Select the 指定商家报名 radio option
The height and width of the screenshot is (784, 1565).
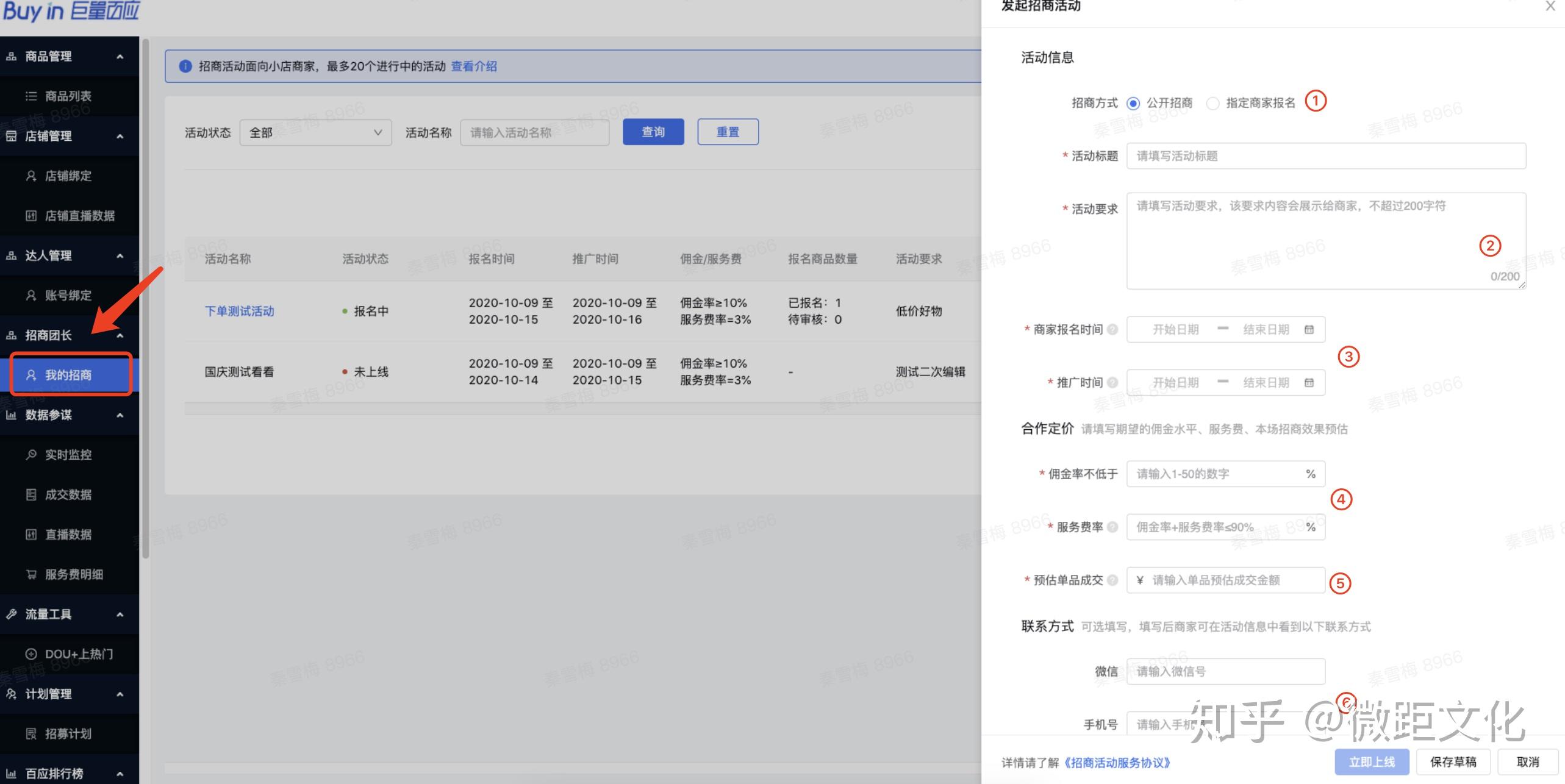[x=1213, y=104]
